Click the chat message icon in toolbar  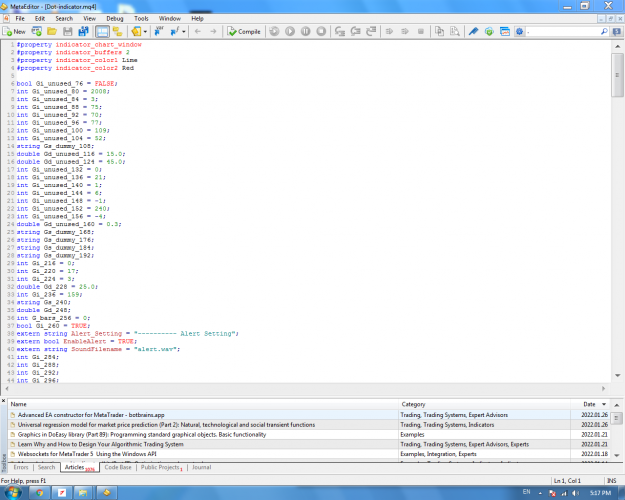pyautogui.click(x=617, y=31)
